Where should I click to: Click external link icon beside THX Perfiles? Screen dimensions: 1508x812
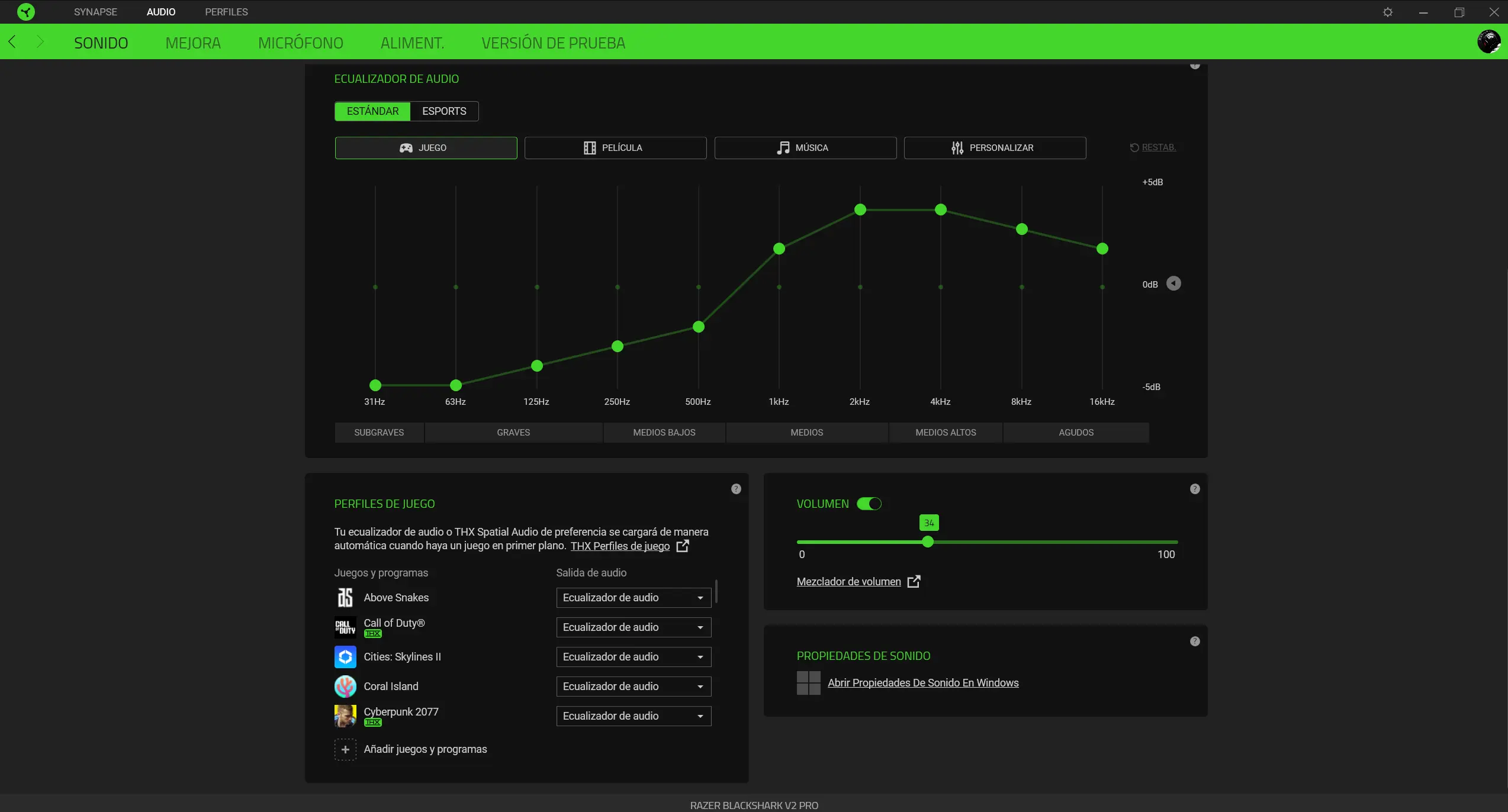click(683, 546)
